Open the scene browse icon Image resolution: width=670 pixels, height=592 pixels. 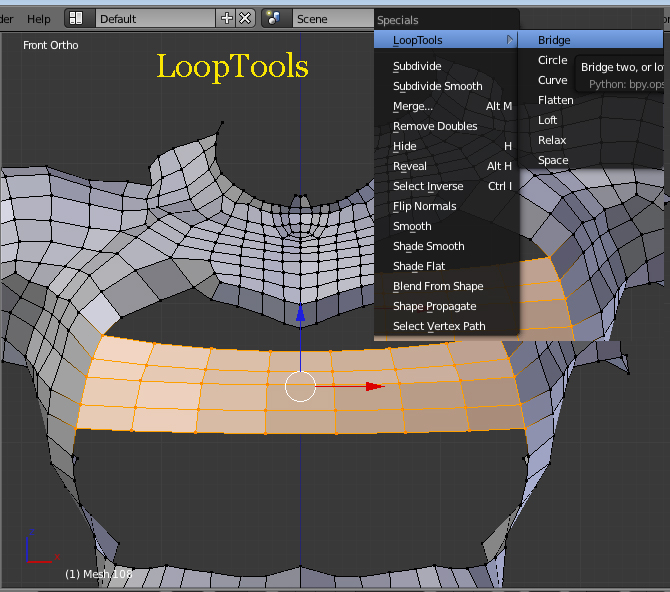(276, 18)
